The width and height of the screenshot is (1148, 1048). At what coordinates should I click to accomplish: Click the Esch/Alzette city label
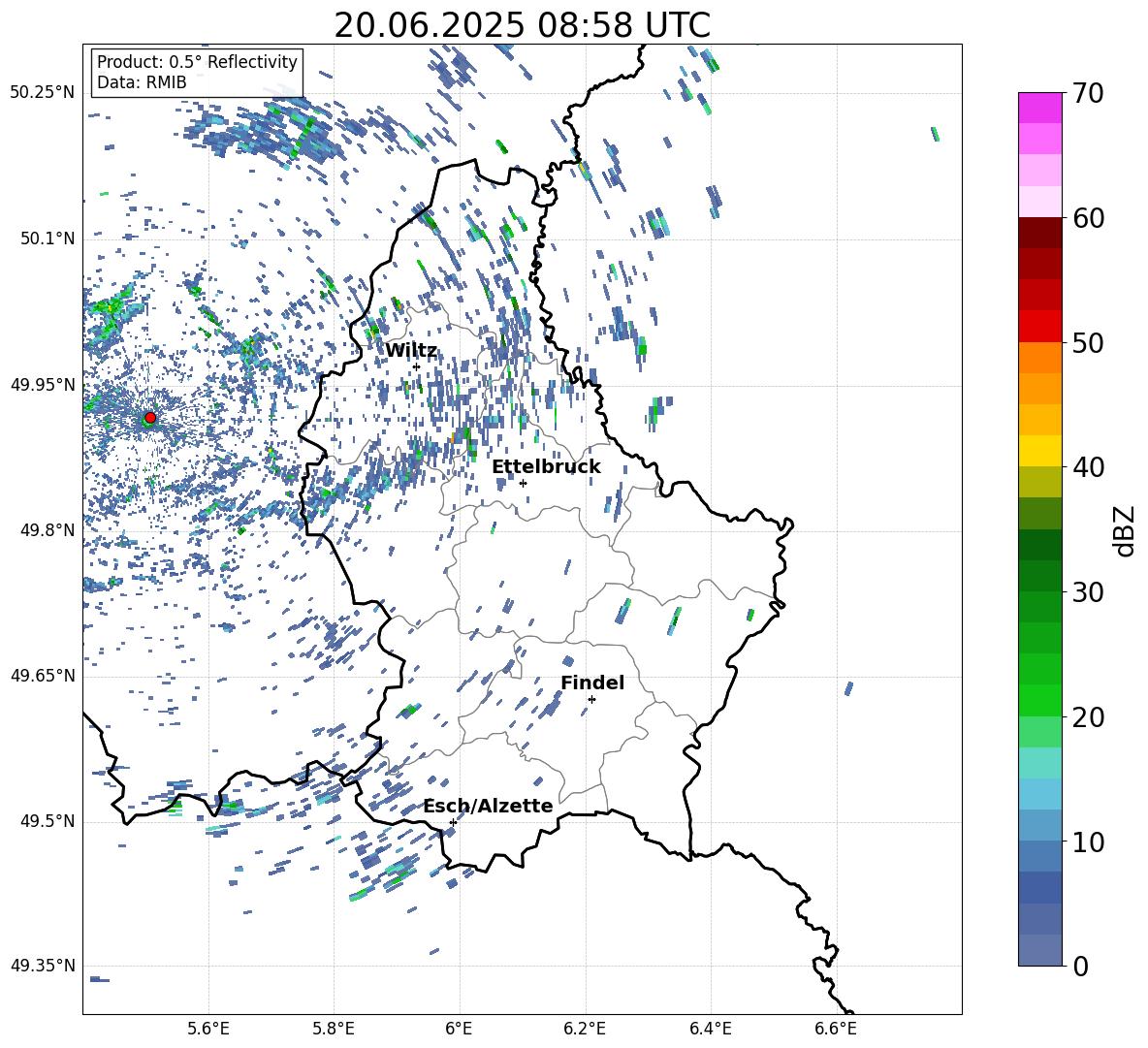pos(488,807)
